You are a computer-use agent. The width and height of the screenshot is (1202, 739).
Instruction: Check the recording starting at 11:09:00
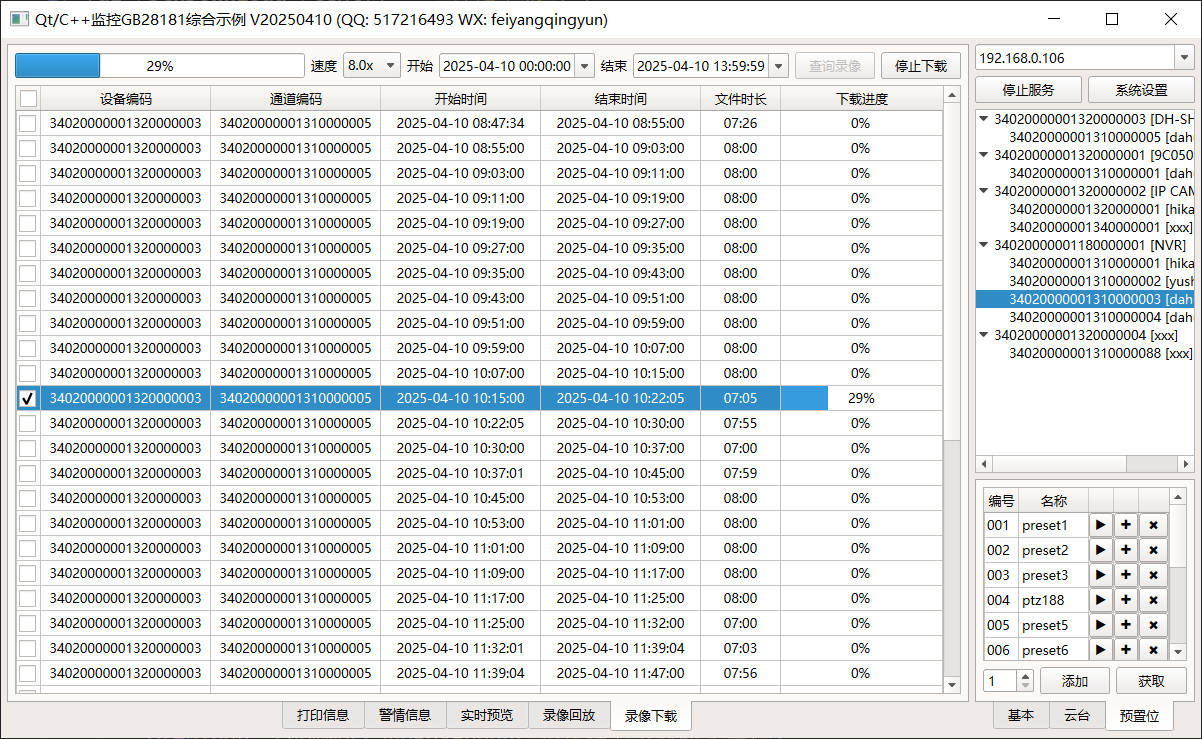point(28,573)
